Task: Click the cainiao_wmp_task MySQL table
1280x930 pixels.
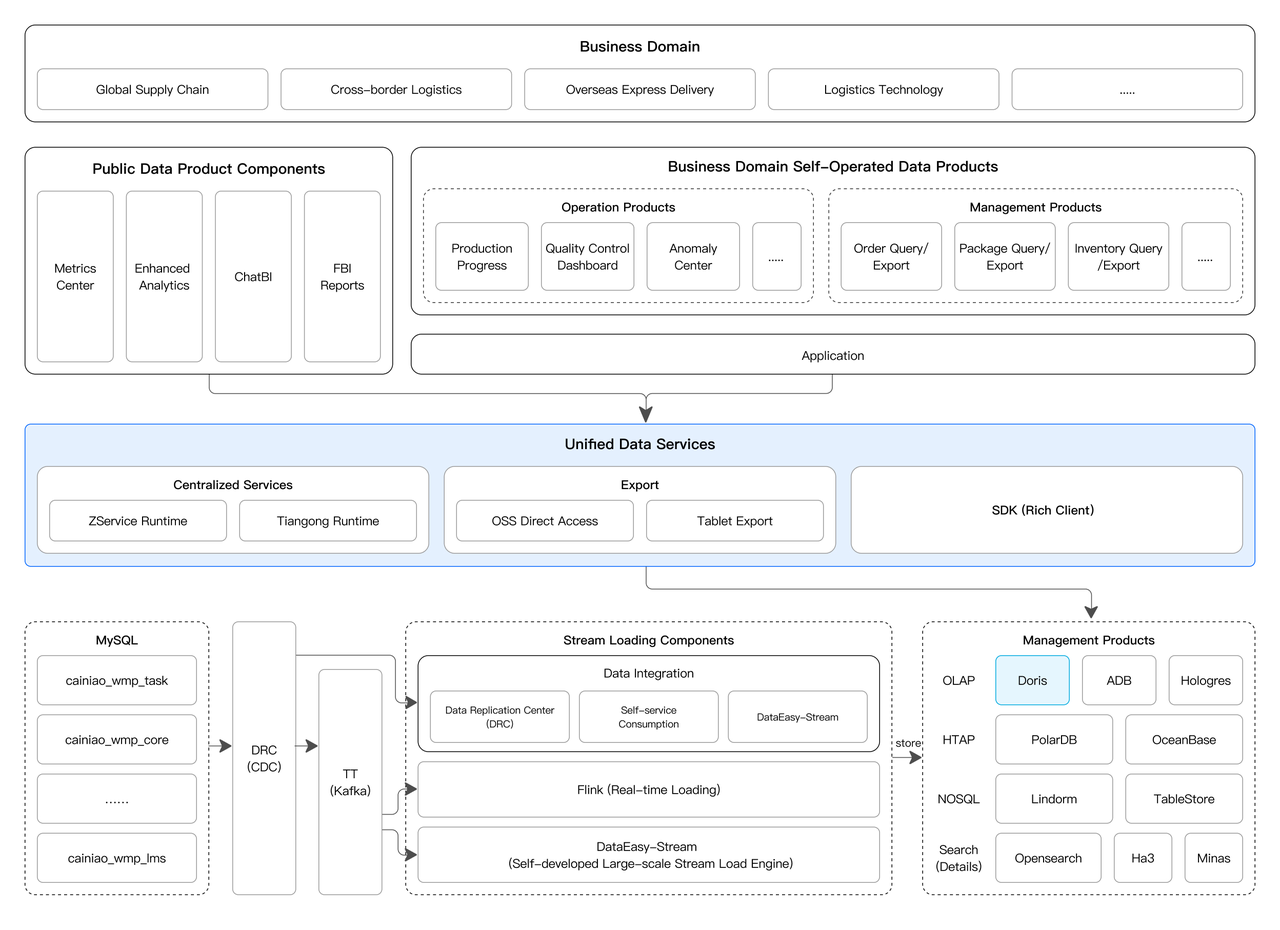Action: [x=117, y=681]
